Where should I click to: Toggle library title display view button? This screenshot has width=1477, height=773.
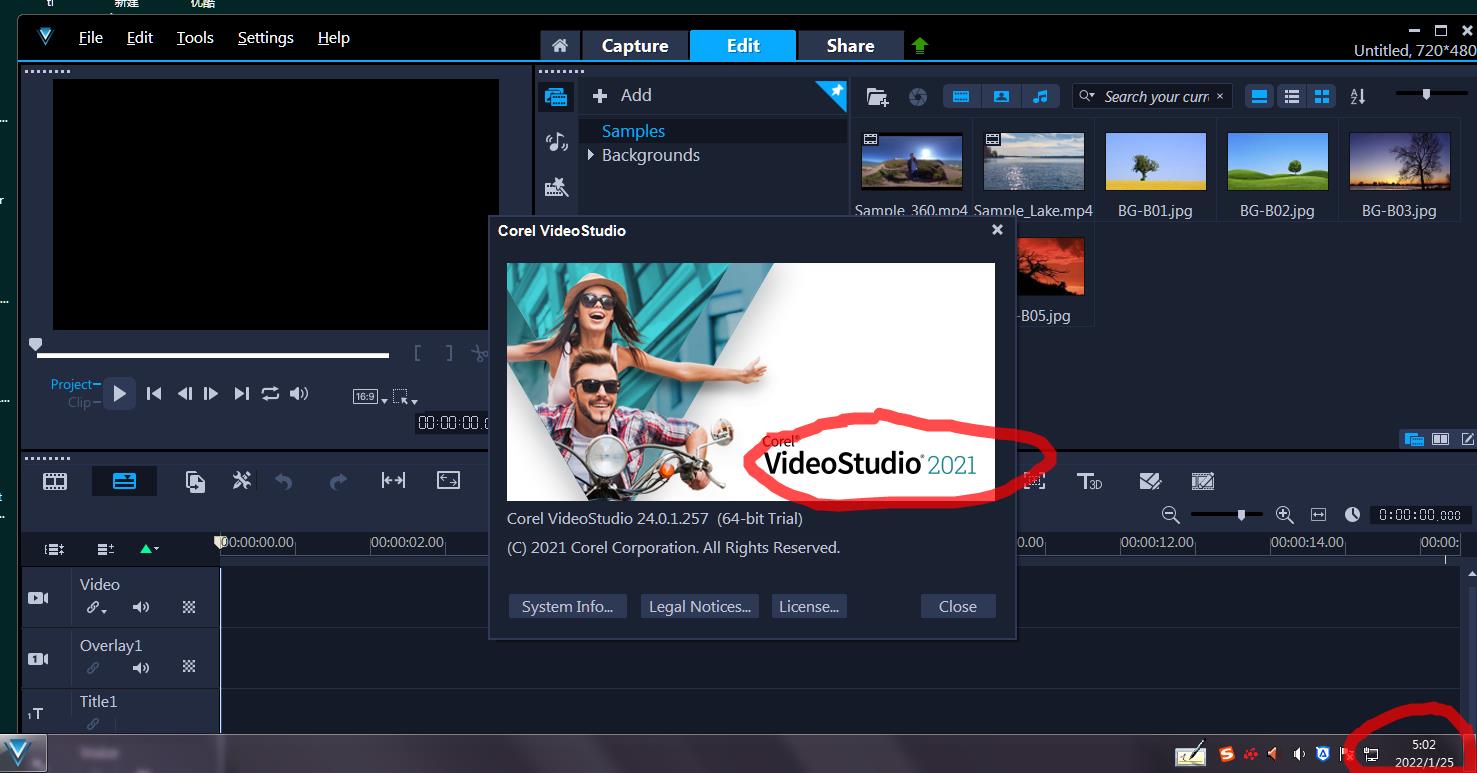point(1260,97)
